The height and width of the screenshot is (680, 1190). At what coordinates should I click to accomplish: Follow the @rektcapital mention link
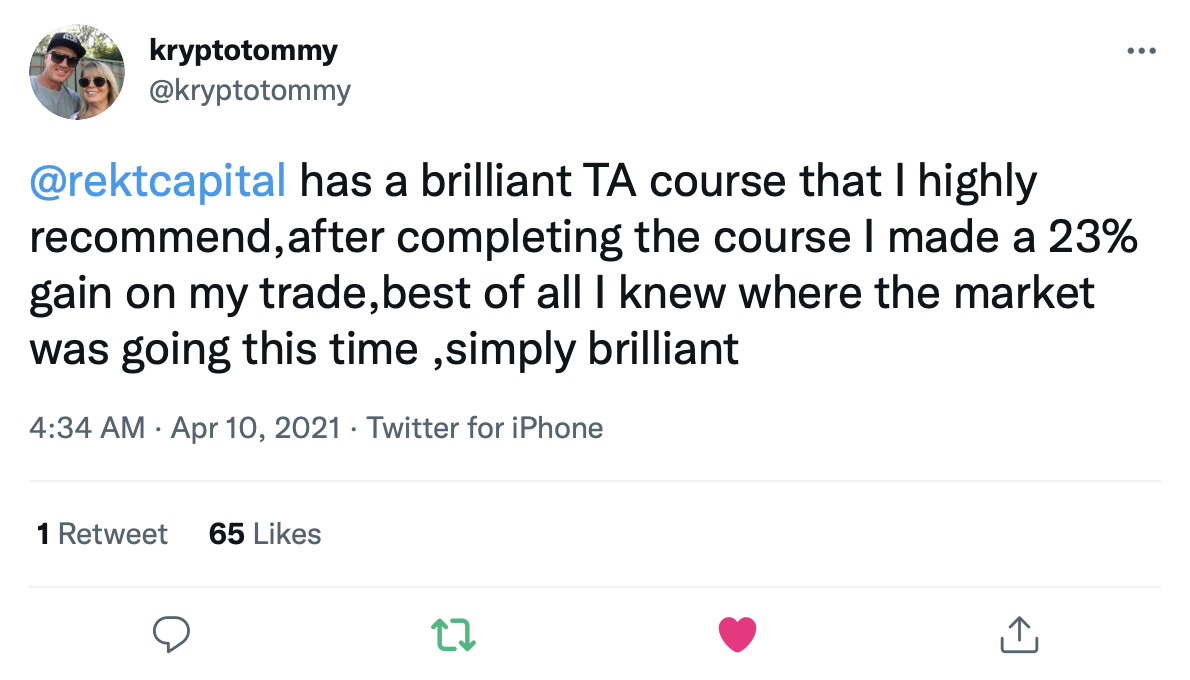[x=158, y=182]
